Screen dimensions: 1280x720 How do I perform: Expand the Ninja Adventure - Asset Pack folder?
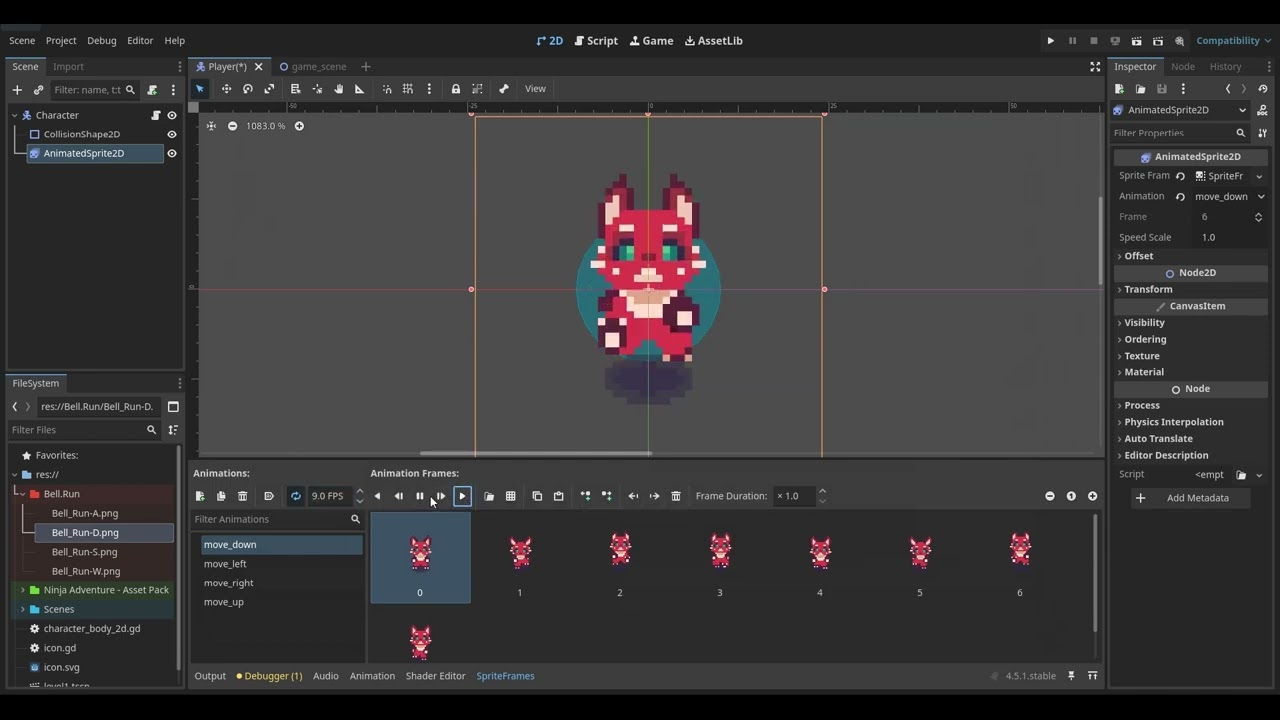[23, 590]
